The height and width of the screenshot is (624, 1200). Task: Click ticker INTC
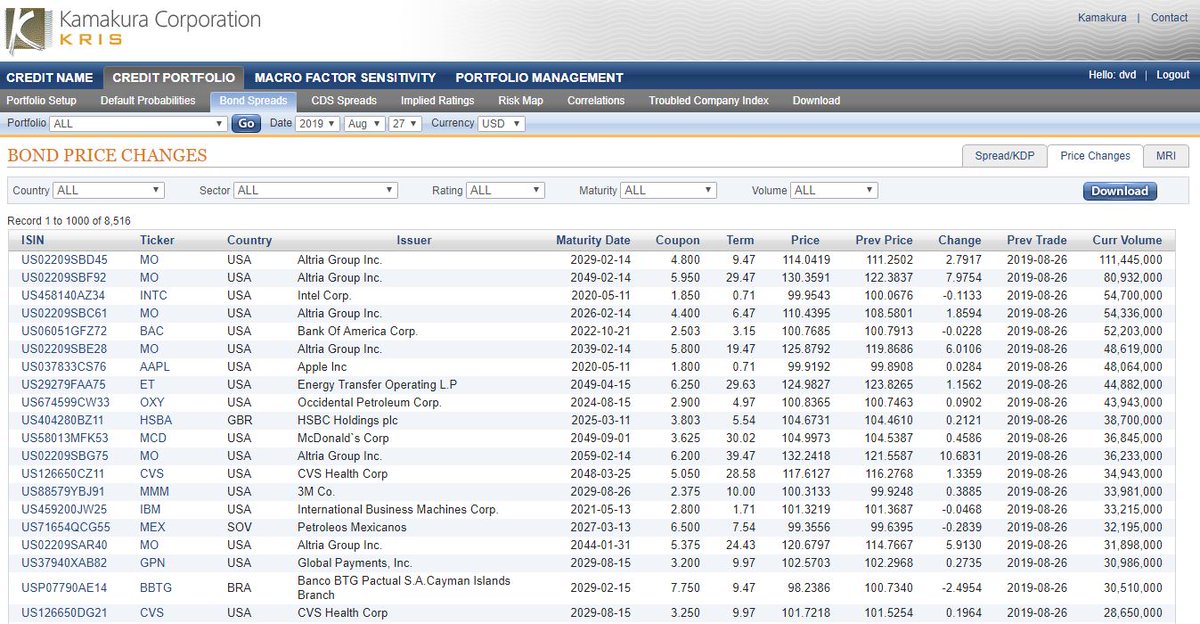[x=154, y=295]
